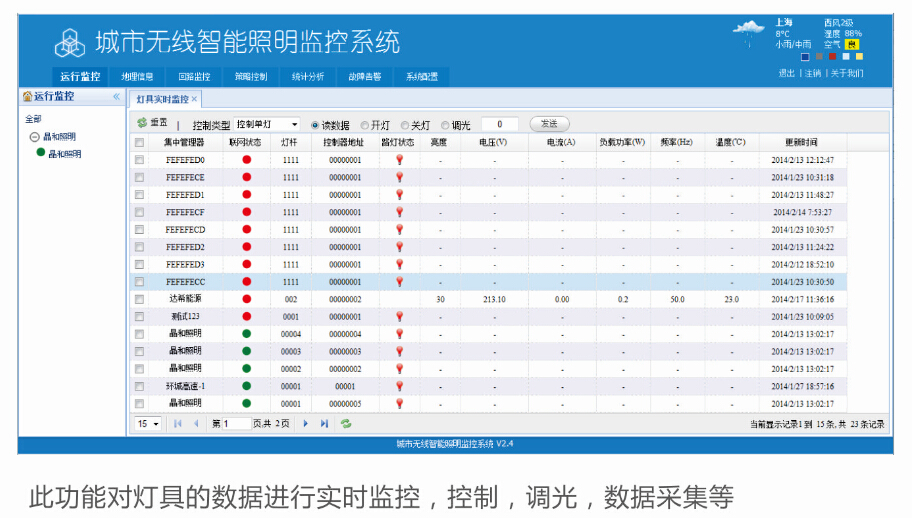Select the 全部 tree root
Viewport: 912px width, 518px height.
(x=33, y=119)
